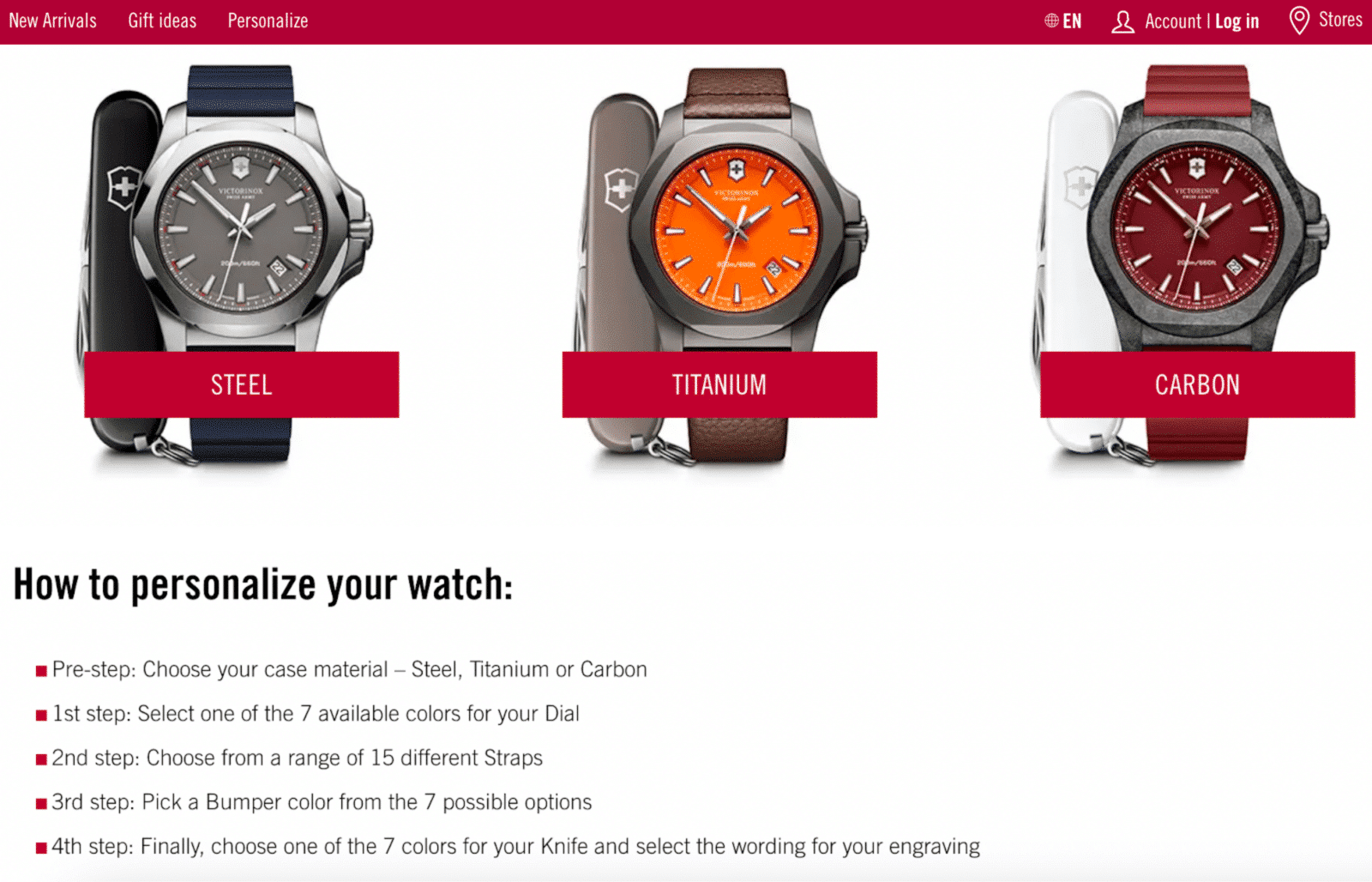The width and height of the screenshot is (1372, 882).
Task: Click the globe language icon
Action: pos(1051,21)
